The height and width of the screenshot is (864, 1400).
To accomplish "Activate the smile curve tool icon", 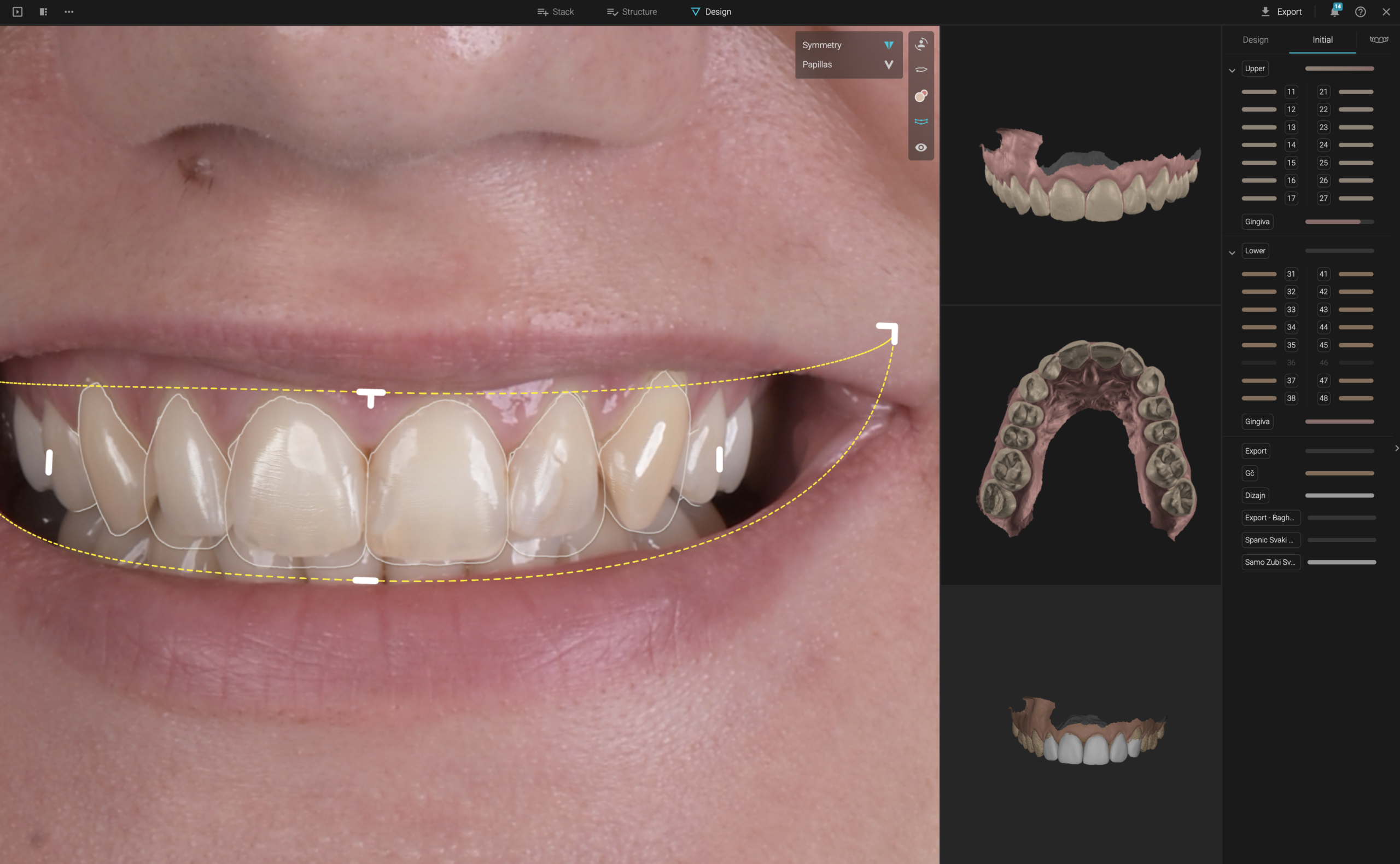I will (920, 121).
